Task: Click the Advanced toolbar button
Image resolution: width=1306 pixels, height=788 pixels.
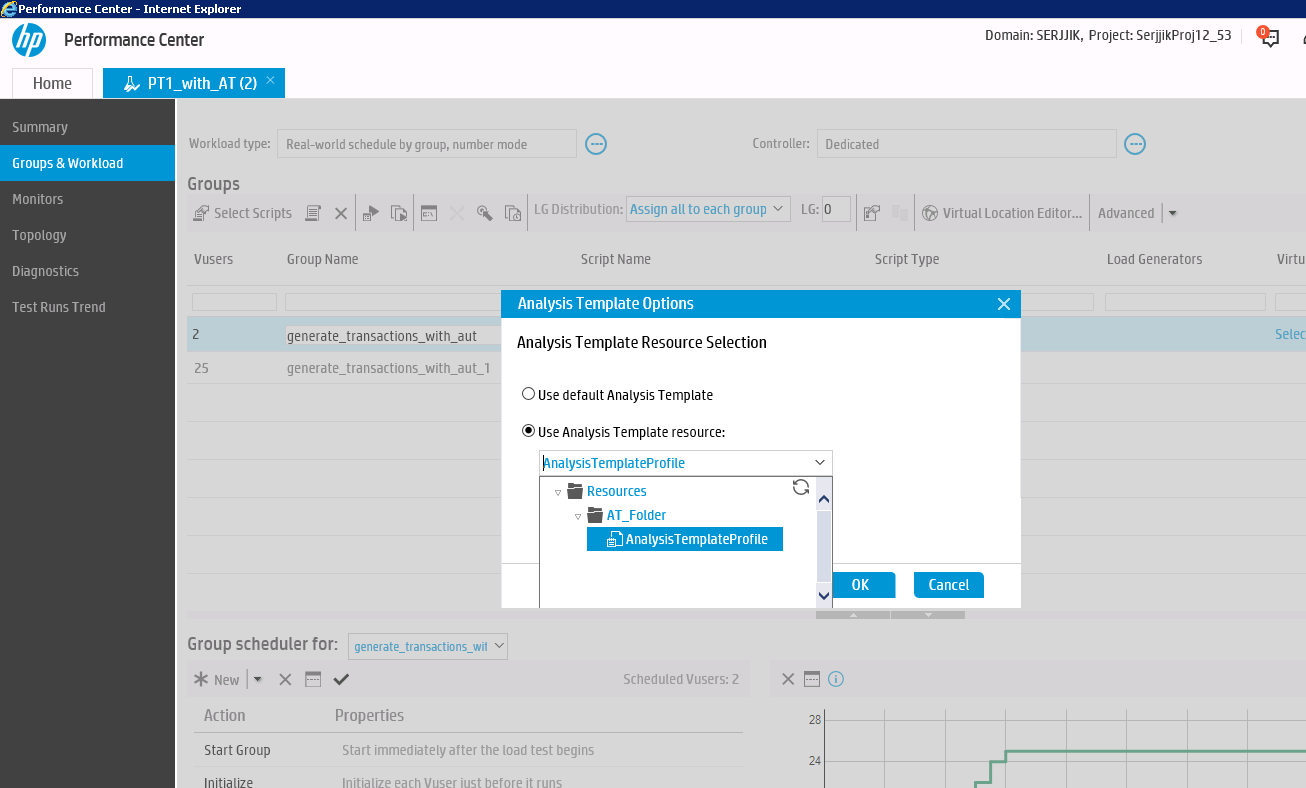Action: click(1126, 213)
